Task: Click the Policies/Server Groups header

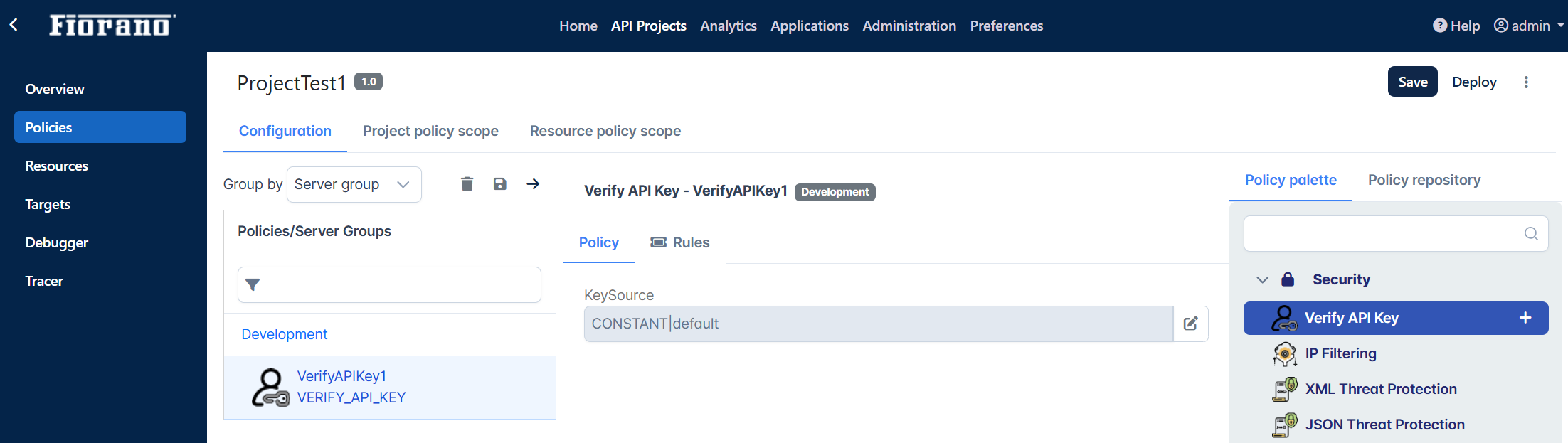Action: (x=314, y=231)
